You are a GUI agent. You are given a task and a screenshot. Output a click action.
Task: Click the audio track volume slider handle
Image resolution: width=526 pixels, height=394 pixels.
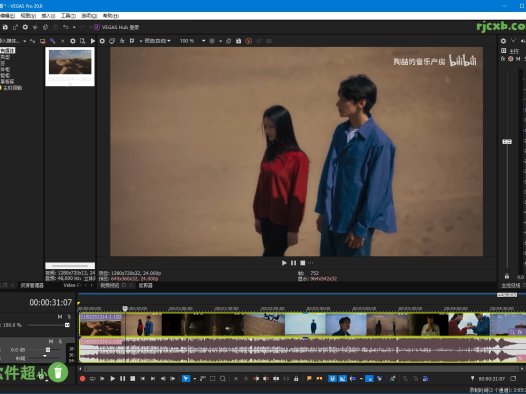coord(48,350)
